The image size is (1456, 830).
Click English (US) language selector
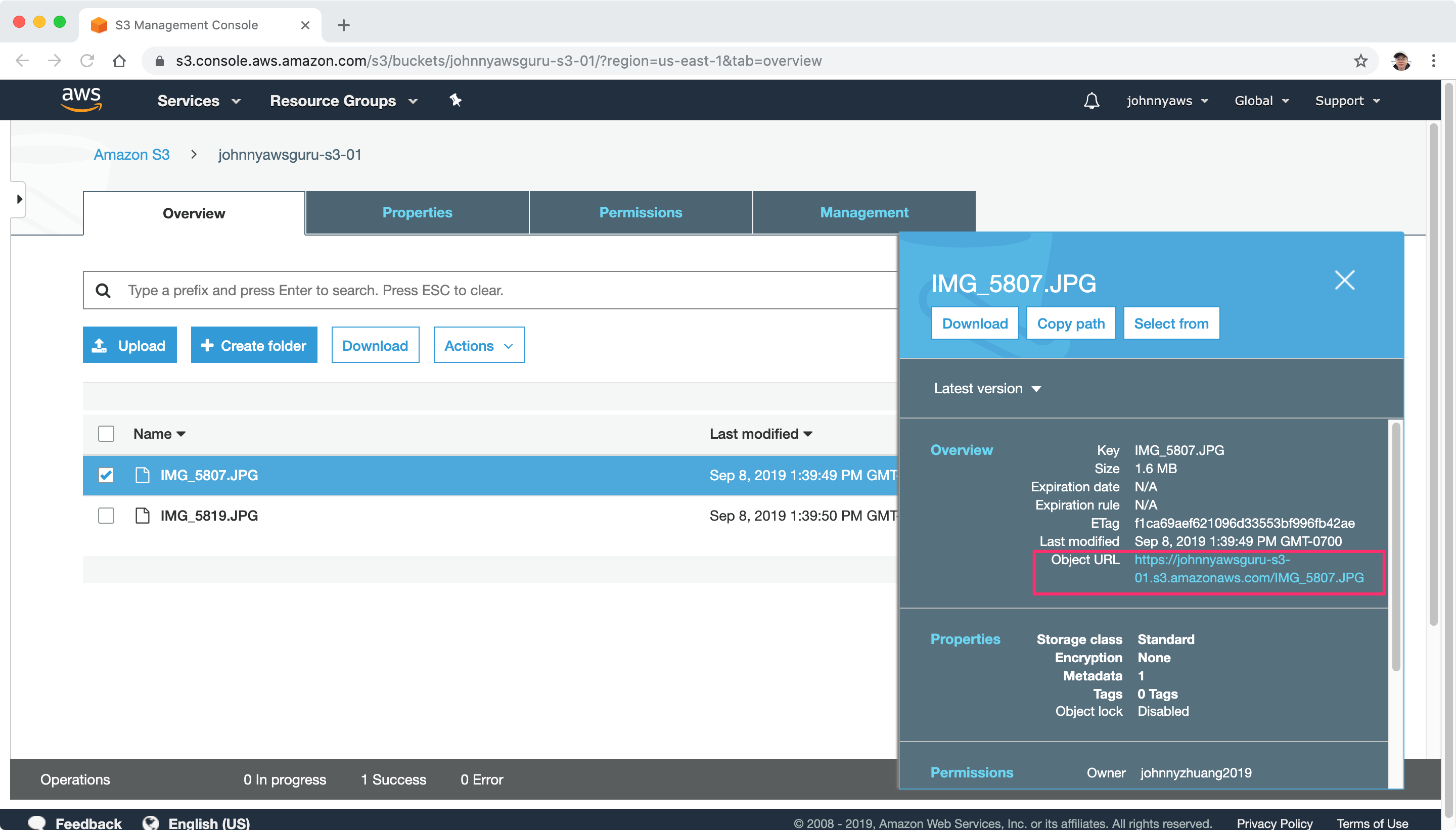[209, 823]
